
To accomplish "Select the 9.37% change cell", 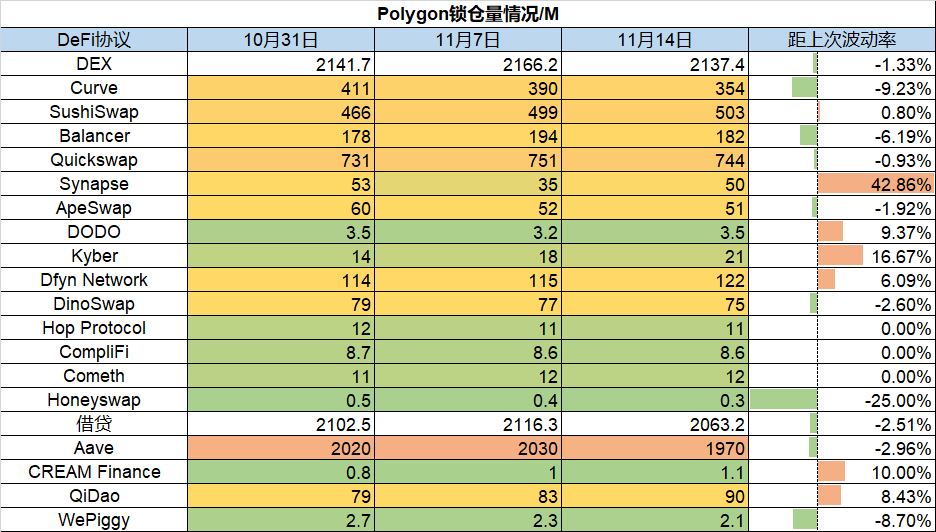I will [842, 232].
